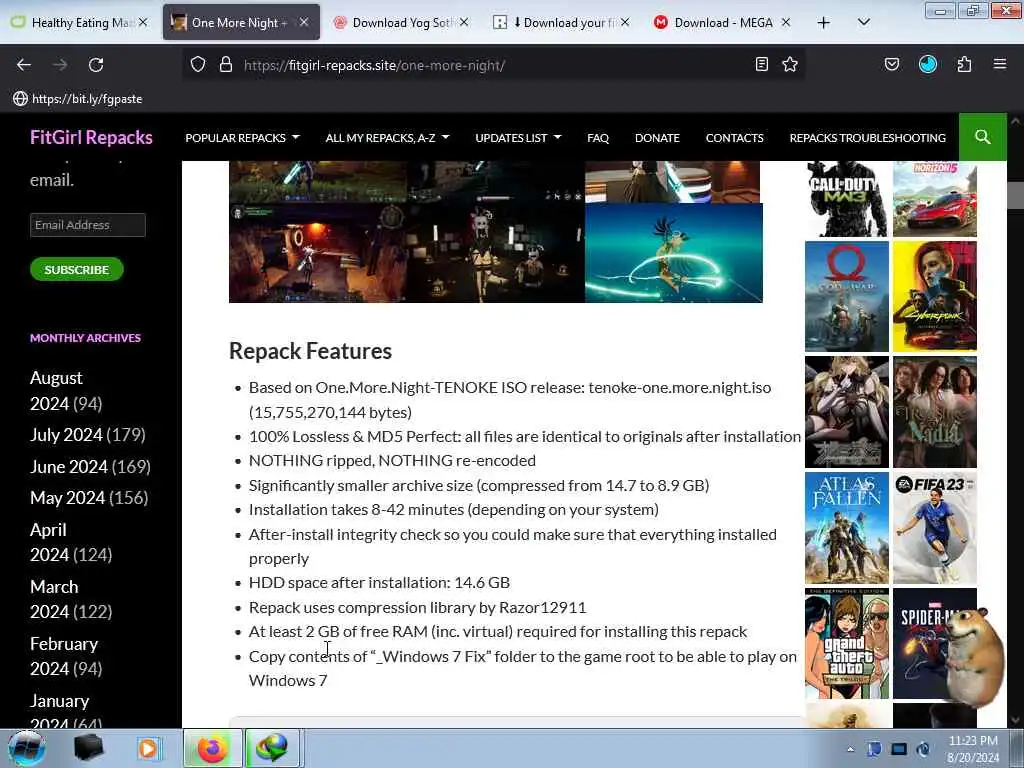Viewport: 1024px width, 768px height.
Task: List all tabs with the chevron button
Action: pos(863,23)
